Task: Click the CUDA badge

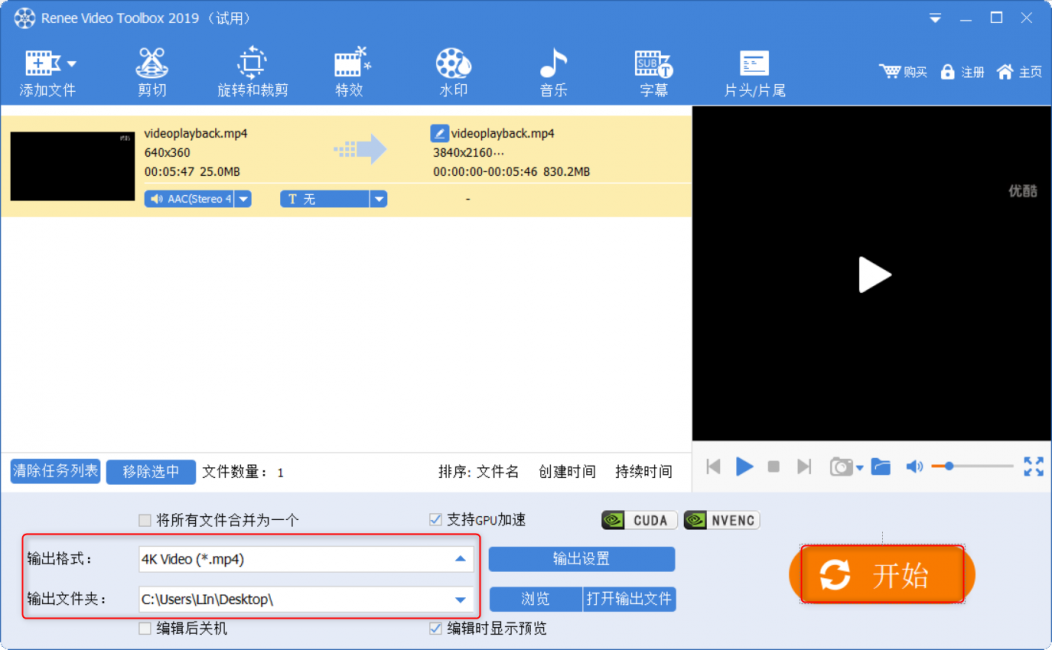Action: click(x=639, y=521)
